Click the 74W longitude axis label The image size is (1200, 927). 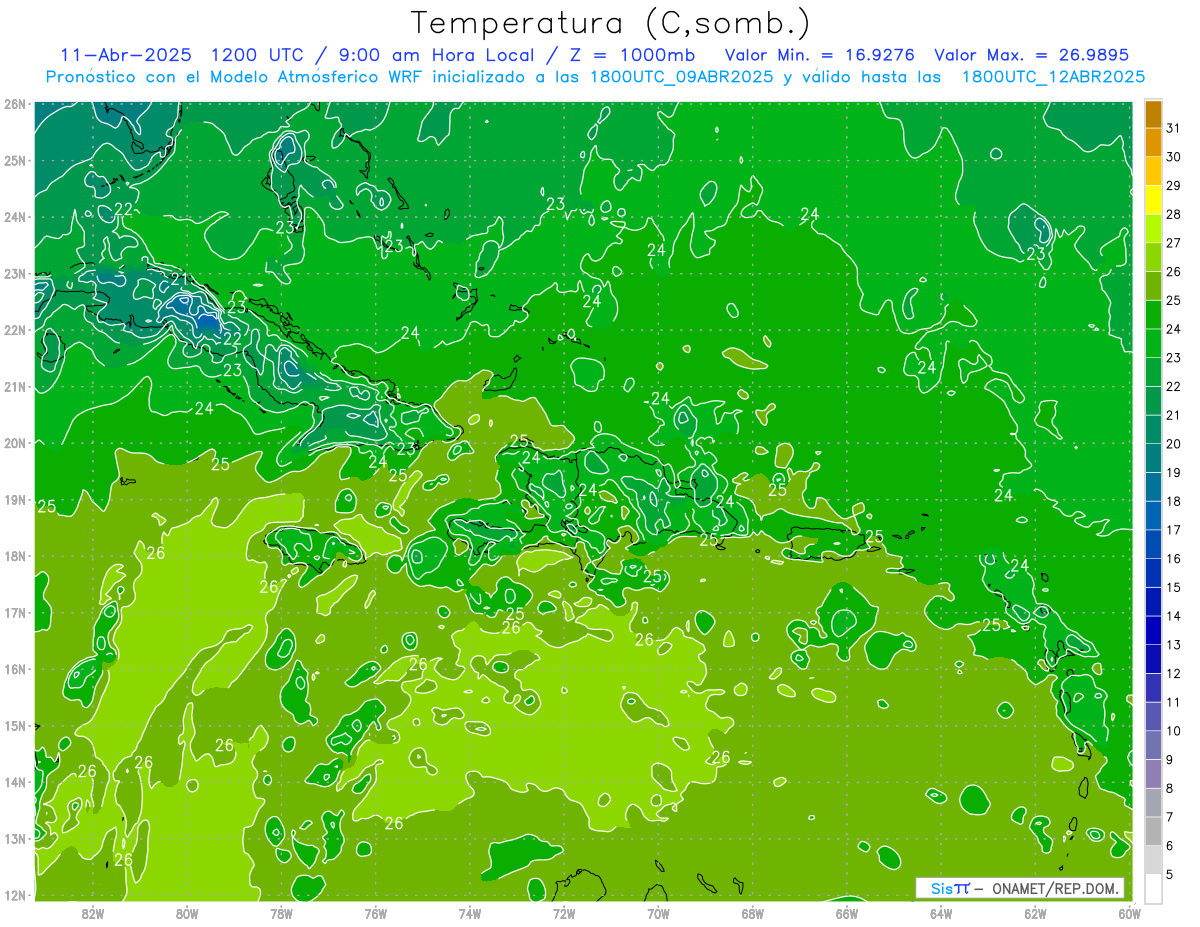point(470,913)
